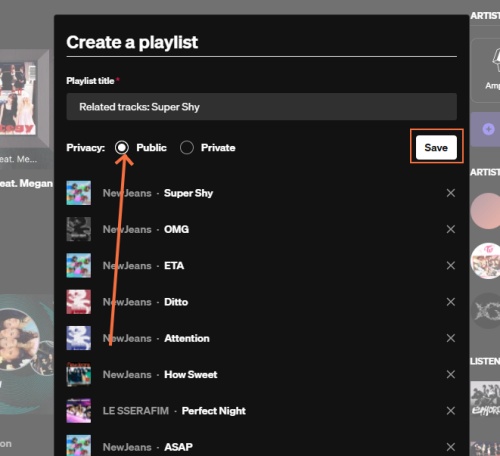
Task: Click the Ditto track title
Action: (176, 302)
